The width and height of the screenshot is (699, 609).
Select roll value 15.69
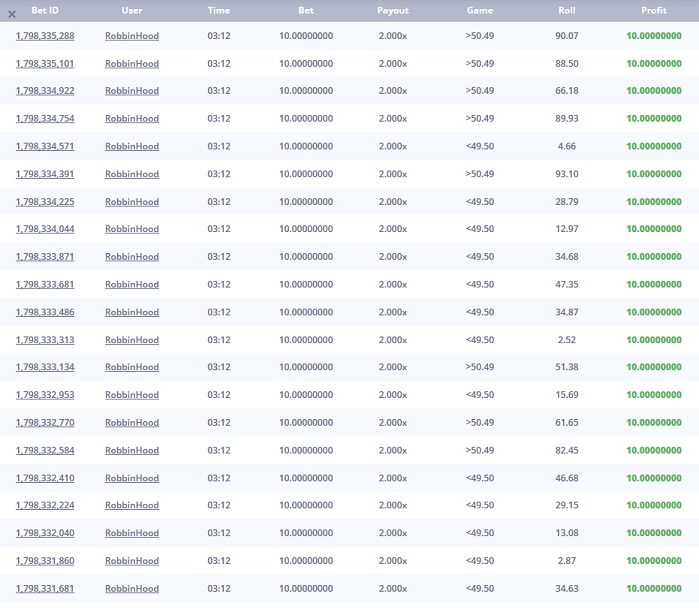[x=567, y=395]
